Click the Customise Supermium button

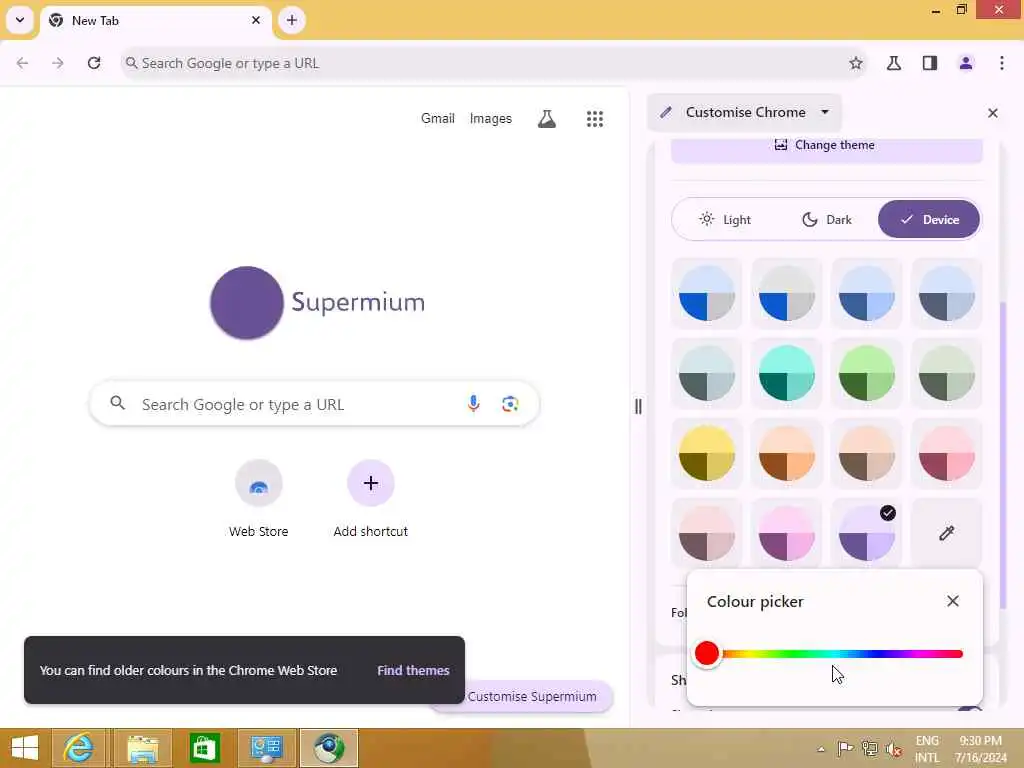click(532, 696)
